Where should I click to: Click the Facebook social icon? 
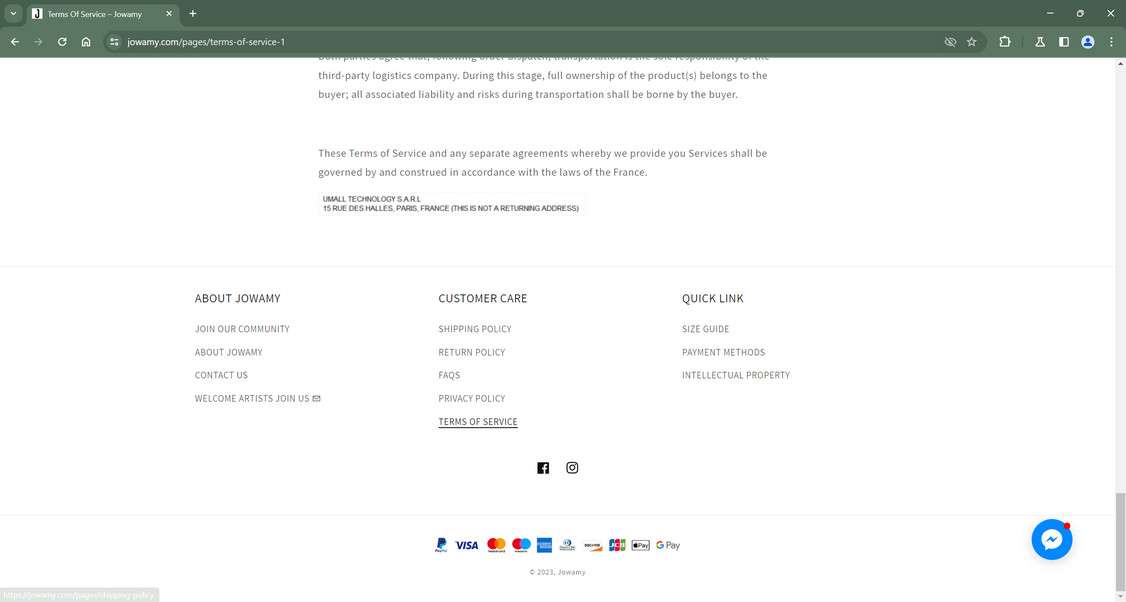tap(543, 467)
